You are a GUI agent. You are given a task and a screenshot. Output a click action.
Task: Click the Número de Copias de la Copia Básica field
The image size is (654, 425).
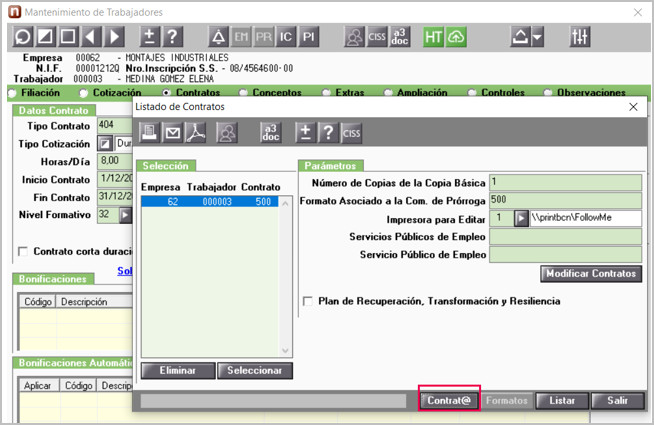[564, 182]
